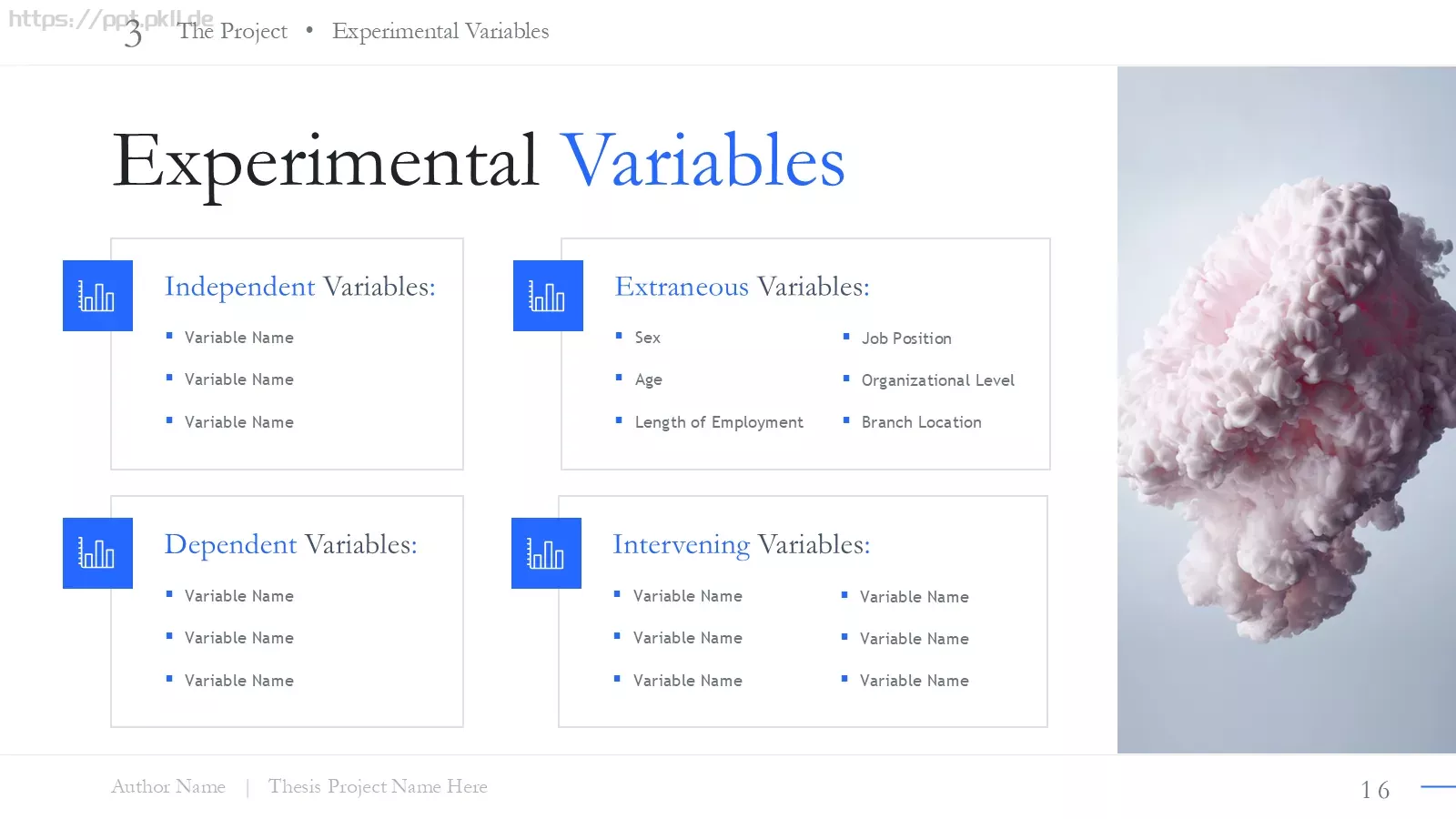Click 'Experimental Variables' breadcrumb in header
Screen dimensions: 1456x819
click(x=440, y=31)
